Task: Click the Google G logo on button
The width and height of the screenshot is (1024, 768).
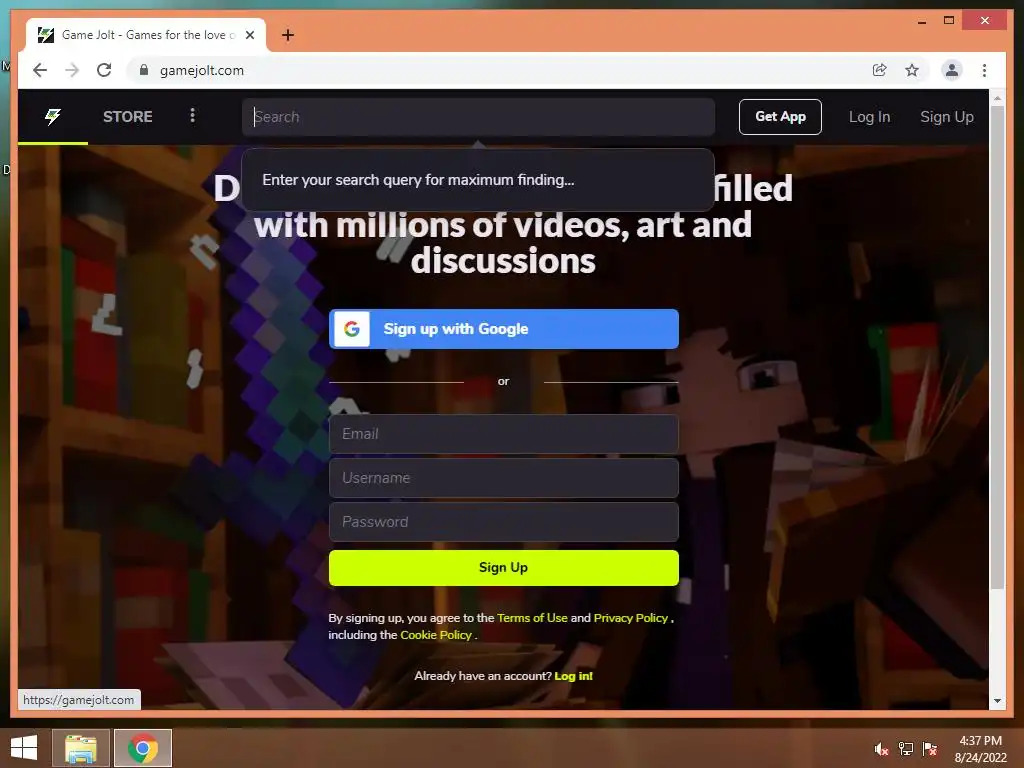Action: point(352,329)
